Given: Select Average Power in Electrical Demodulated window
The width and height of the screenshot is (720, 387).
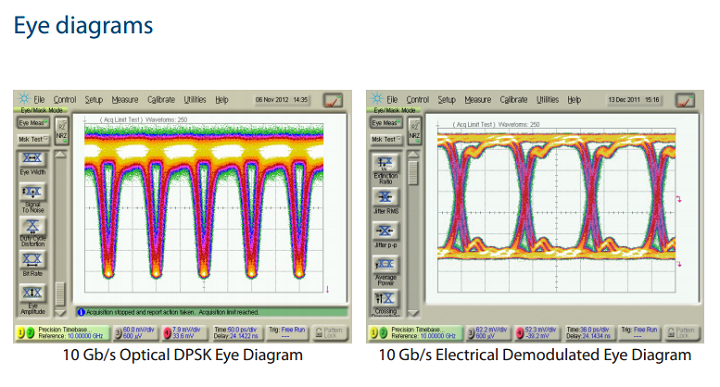Looking at the screenshot, I should click(x=385, y=264).
